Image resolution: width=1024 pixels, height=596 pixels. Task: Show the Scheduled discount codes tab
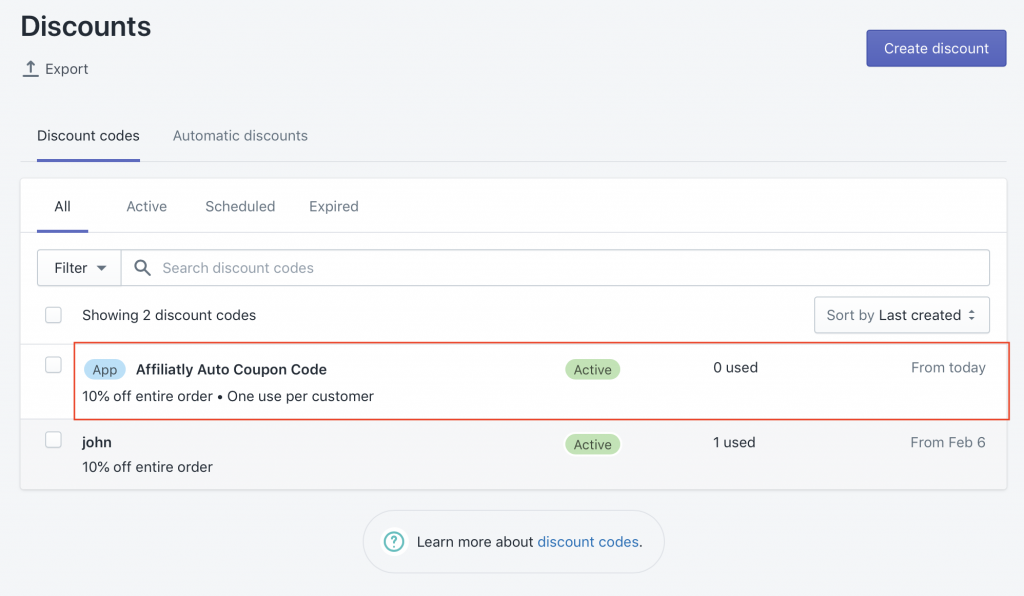tap(240, 206)
